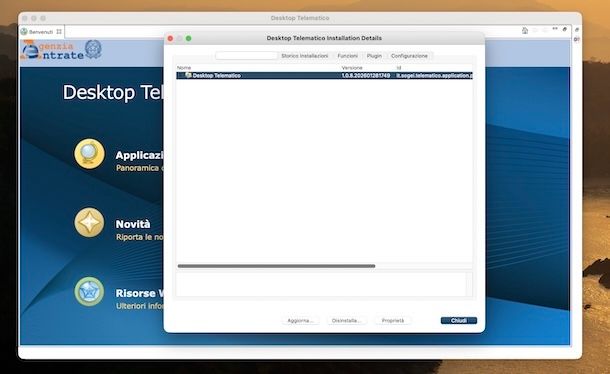Open the Storico Installazioni tab
The height and width of the screenshot is (374, 610).
(x=305, y=56)
